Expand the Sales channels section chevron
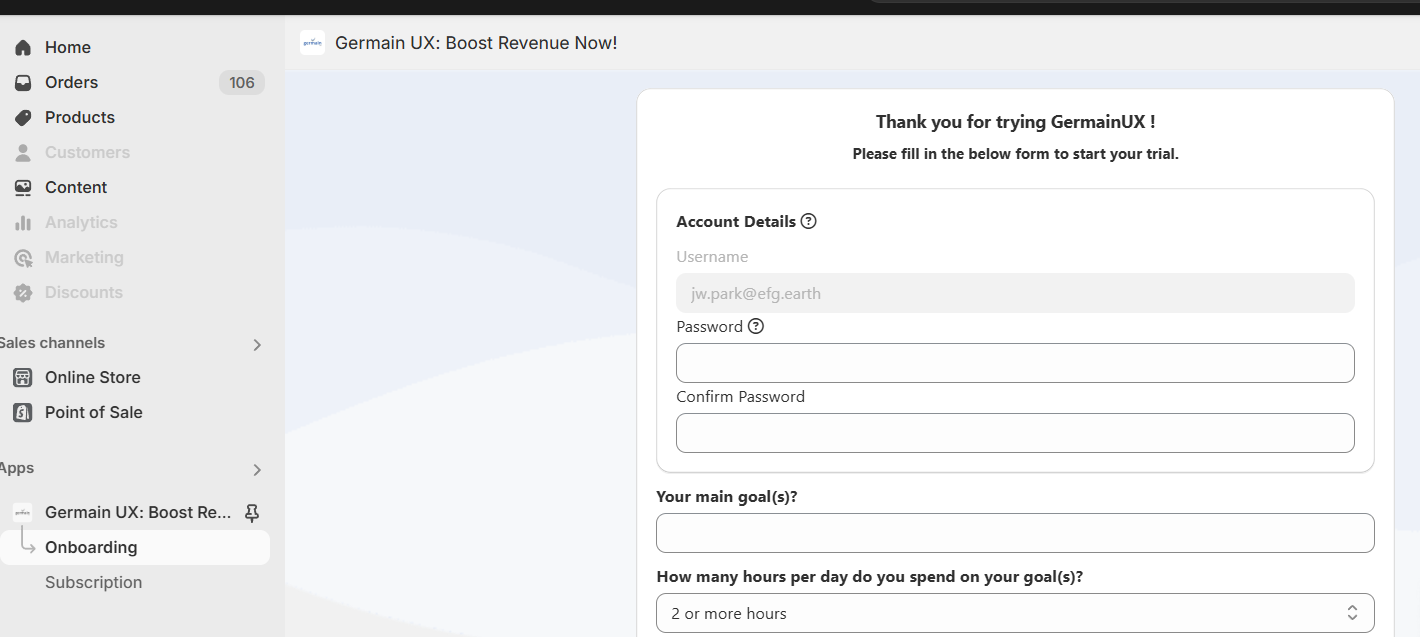The image size is (1420, 637). (x=257, y=344)
